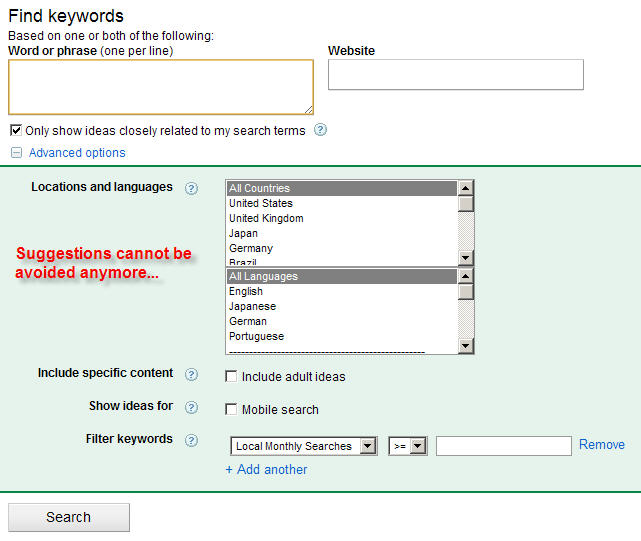
Task: Click help icon after closely related search terms
Action: tap(320, 130)
